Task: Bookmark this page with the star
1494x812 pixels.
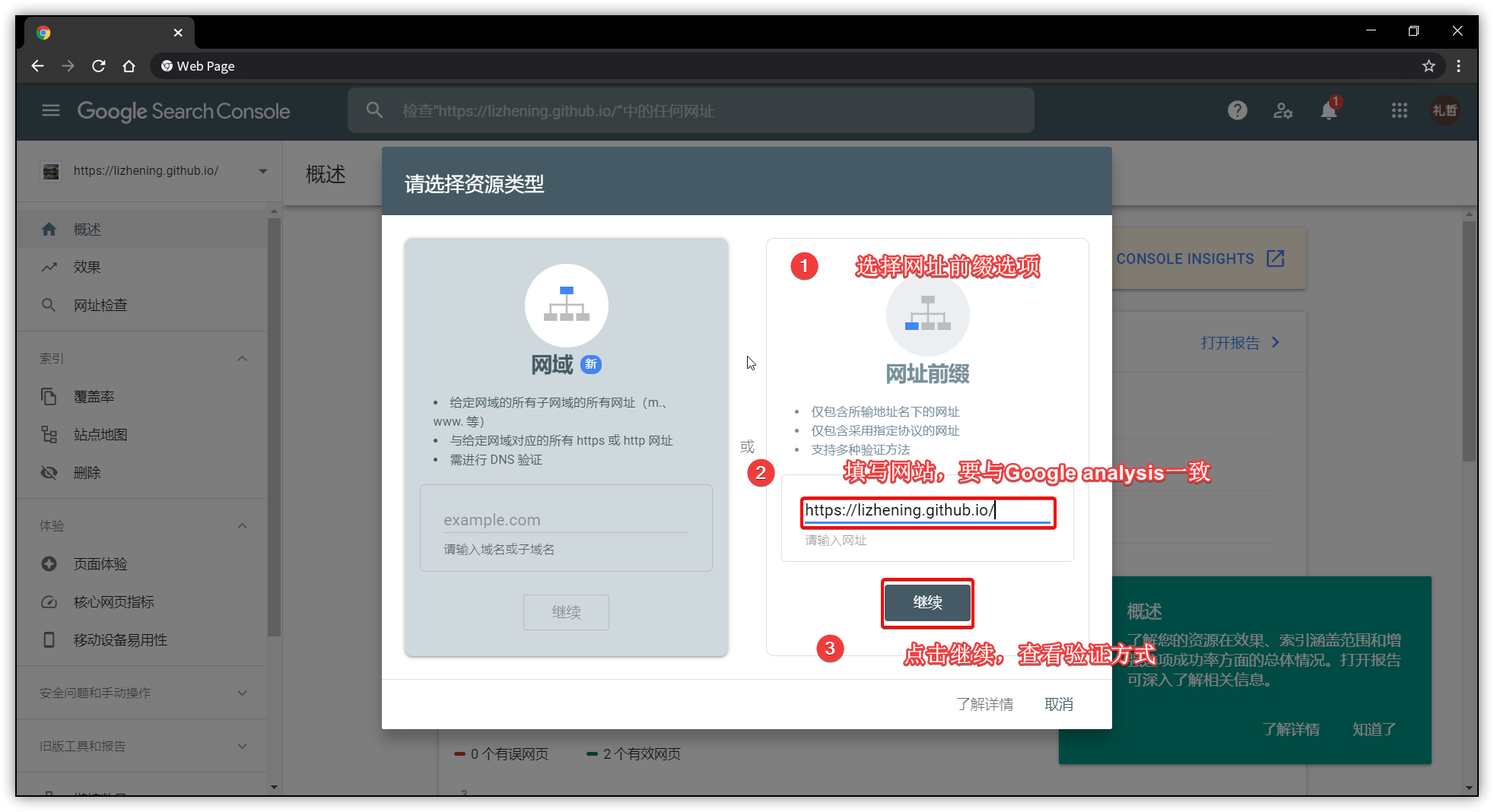Action: pyautogui.click(x=1429, y=66)
